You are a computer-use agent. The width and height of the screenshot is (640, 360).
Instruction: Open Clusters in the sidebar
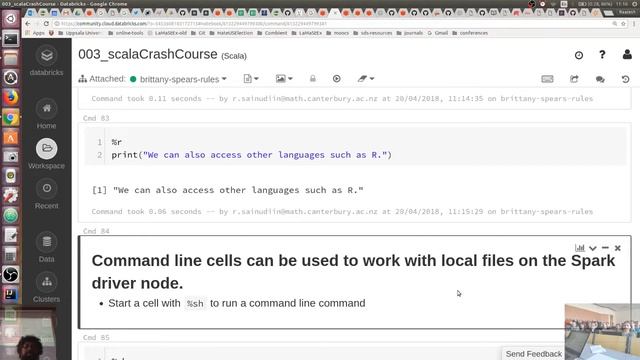[47, 287]
